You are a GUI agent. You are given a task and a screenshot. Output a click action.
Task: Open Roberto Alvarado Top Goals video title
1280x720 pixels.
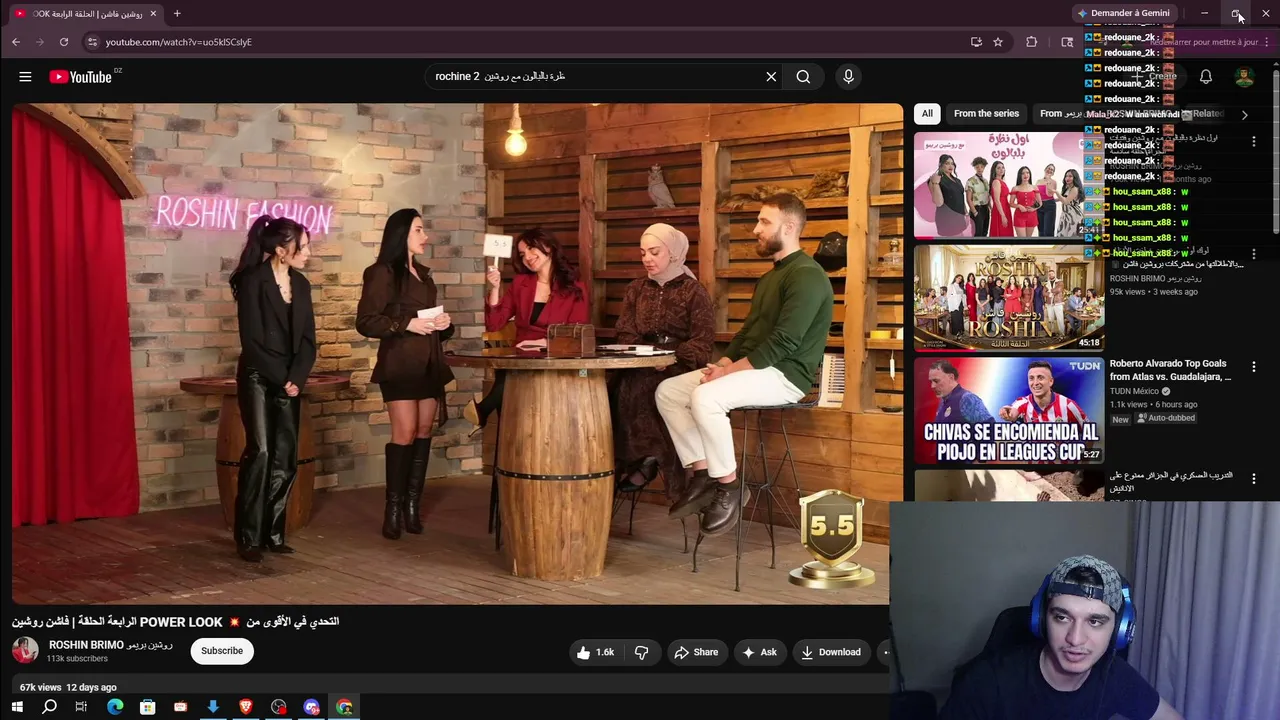click(x=1170, y=370)
